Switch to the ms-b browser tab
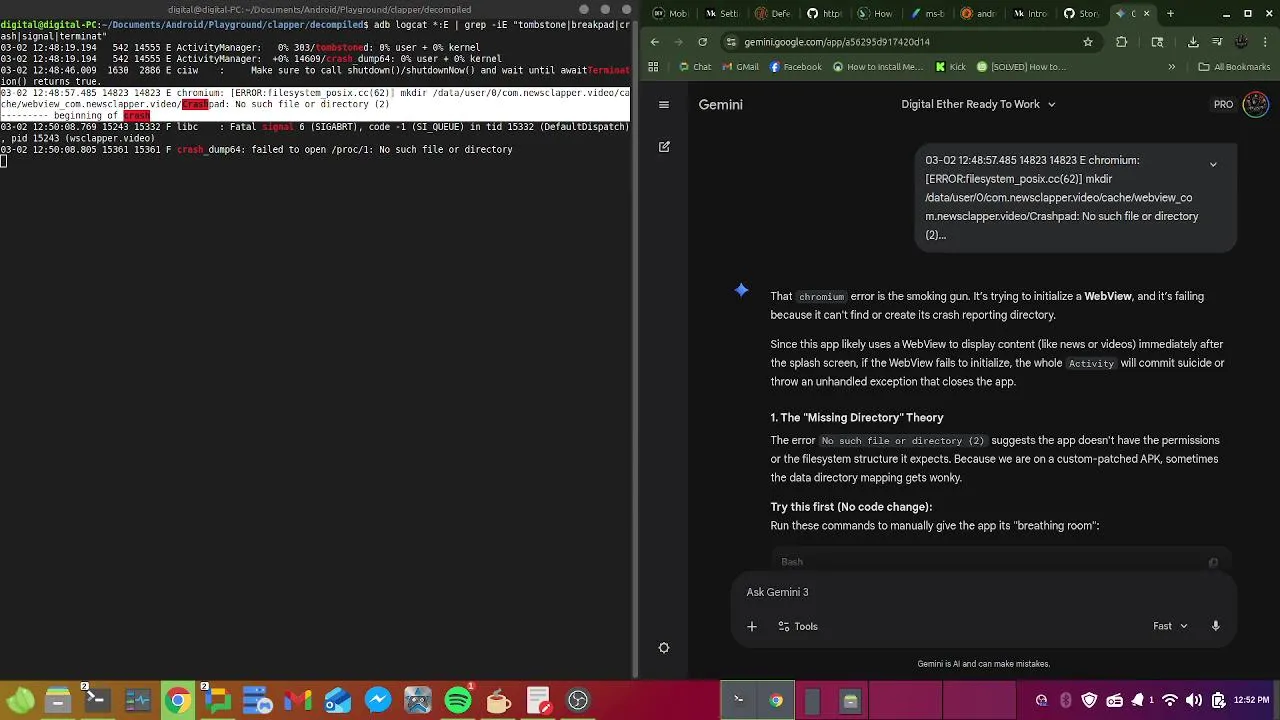The height and width of the screenshot is (720, 1280). coord(927,14)
